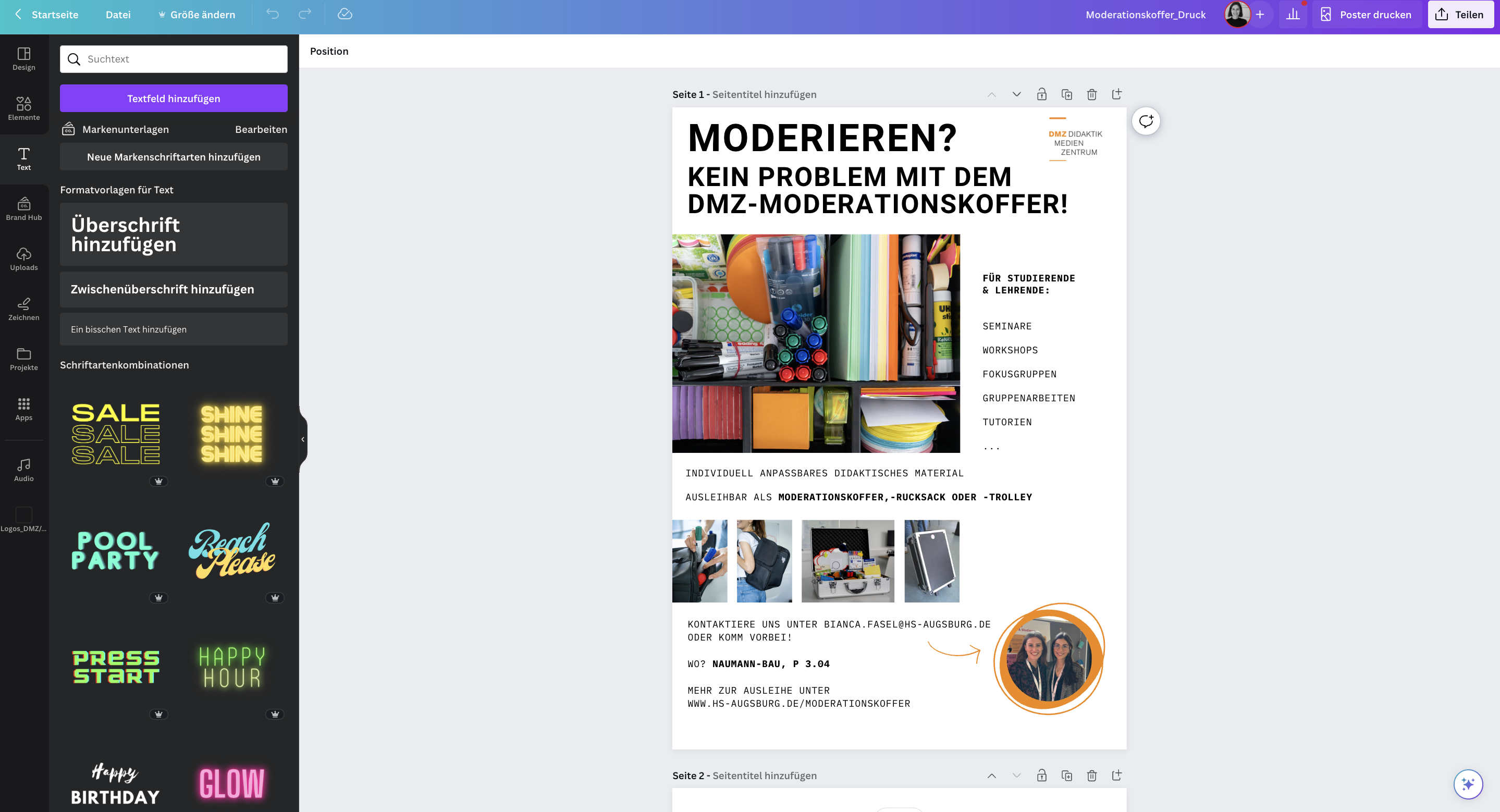
Task: Collapse the side panel with arrow handle
Action: (x=303, y=439)
